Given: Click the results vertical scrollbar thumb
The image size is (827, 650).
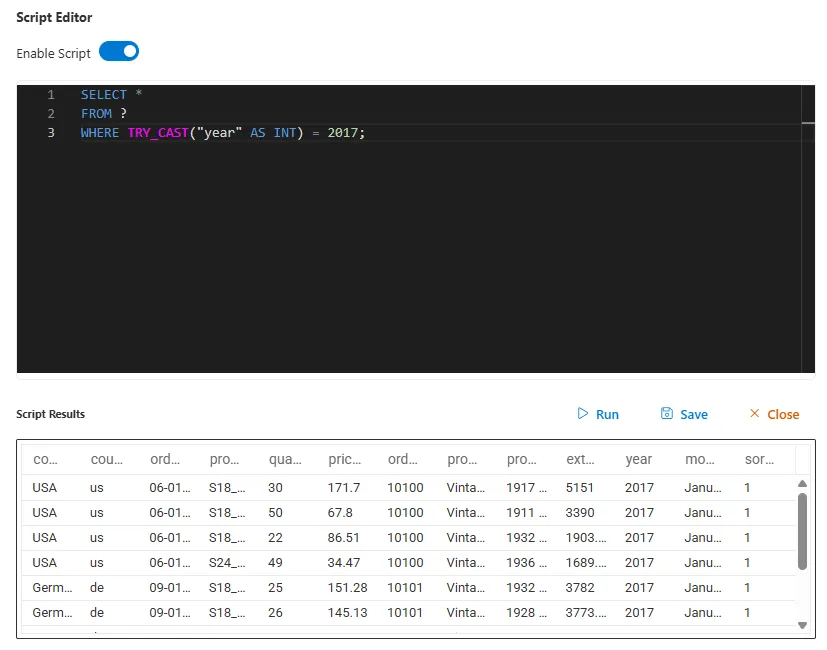Looking at the screenshot, I should 802,530.
